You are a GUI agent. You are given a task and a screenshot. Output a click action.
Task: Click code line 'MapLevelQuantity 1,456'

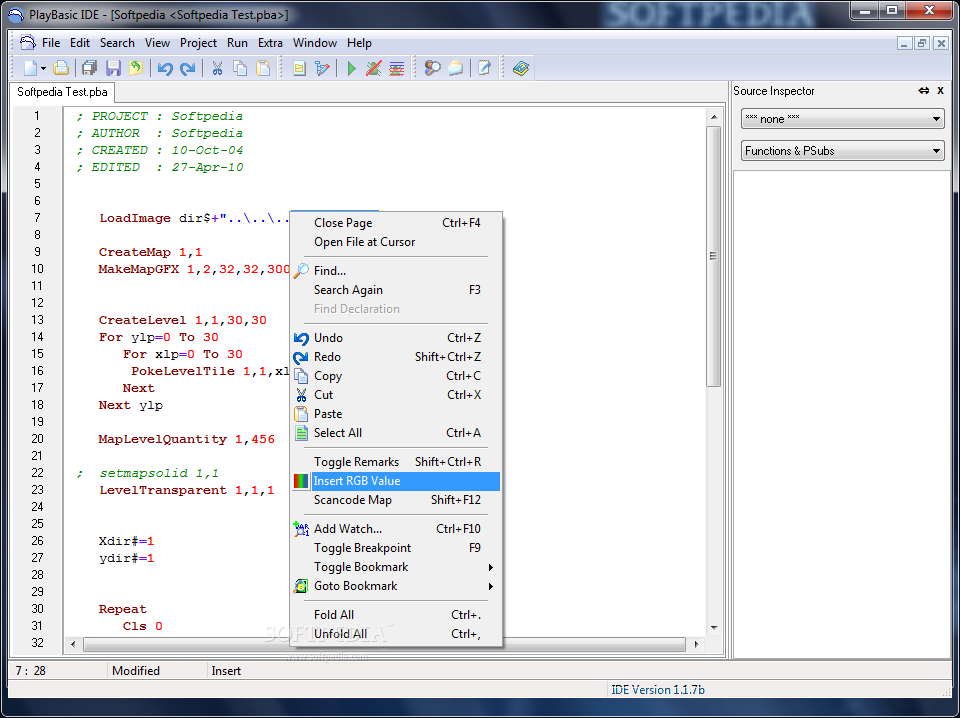click(187, 439)
